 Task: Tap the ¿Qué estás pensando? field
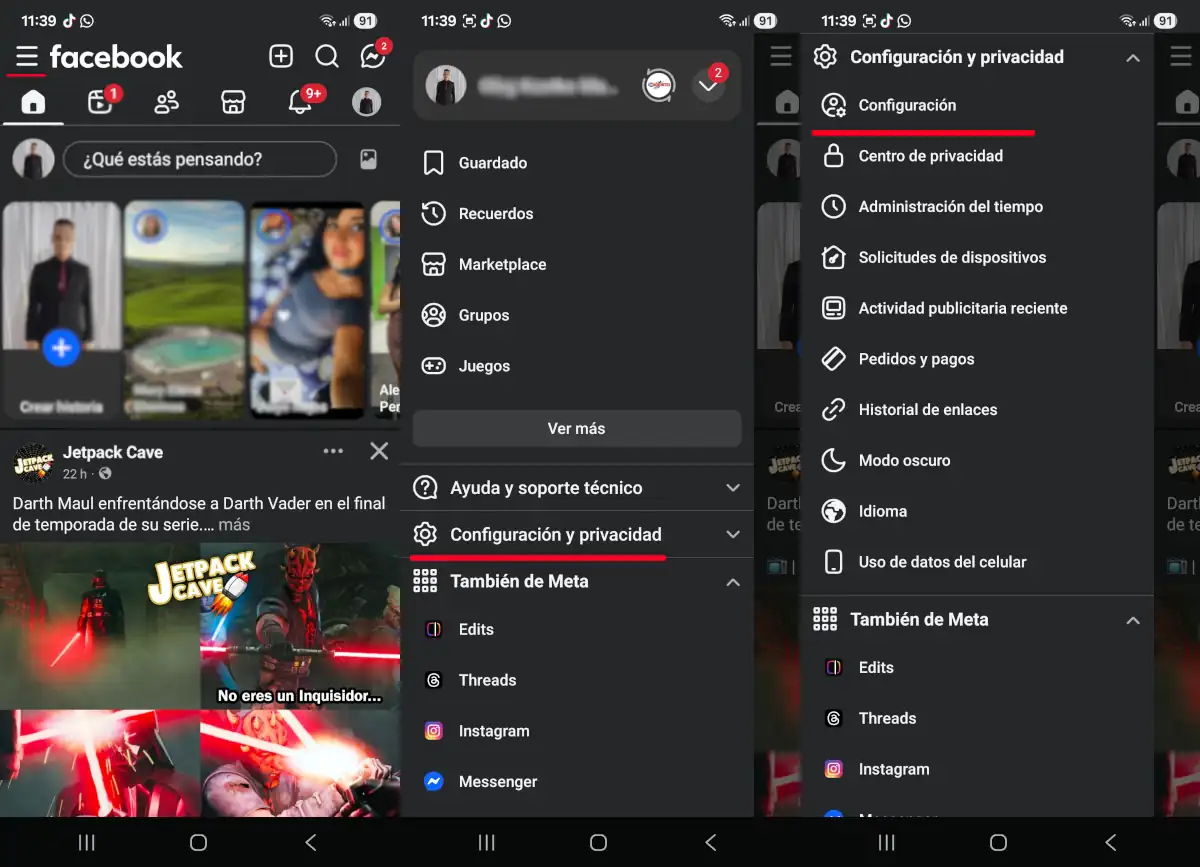coord(200,159)
